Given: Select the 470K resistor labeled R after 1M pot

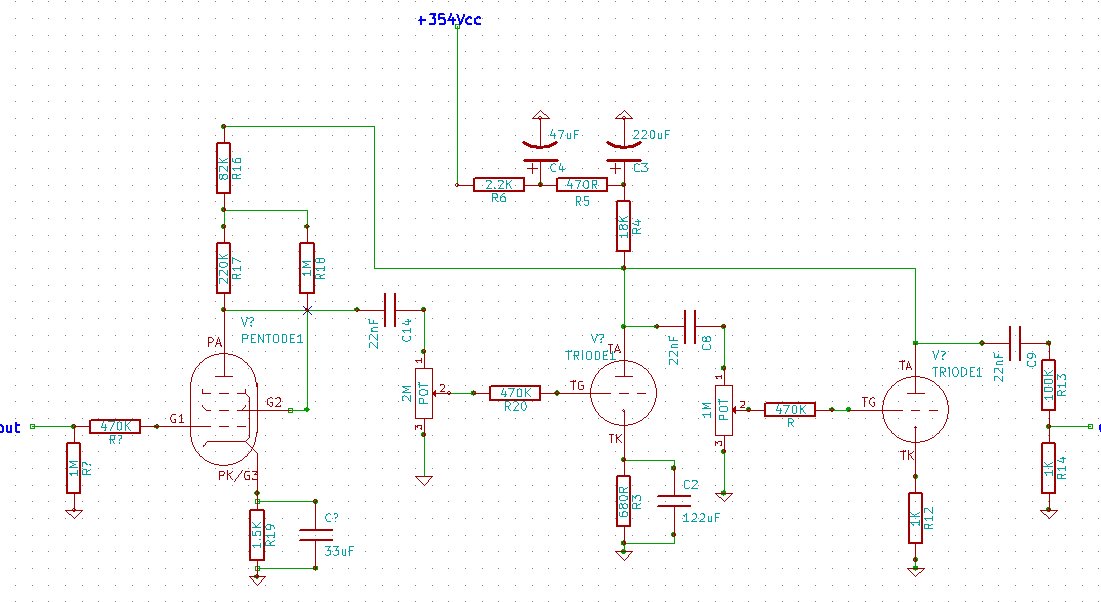Looking at the screenshot, I should tap(790, 410).
